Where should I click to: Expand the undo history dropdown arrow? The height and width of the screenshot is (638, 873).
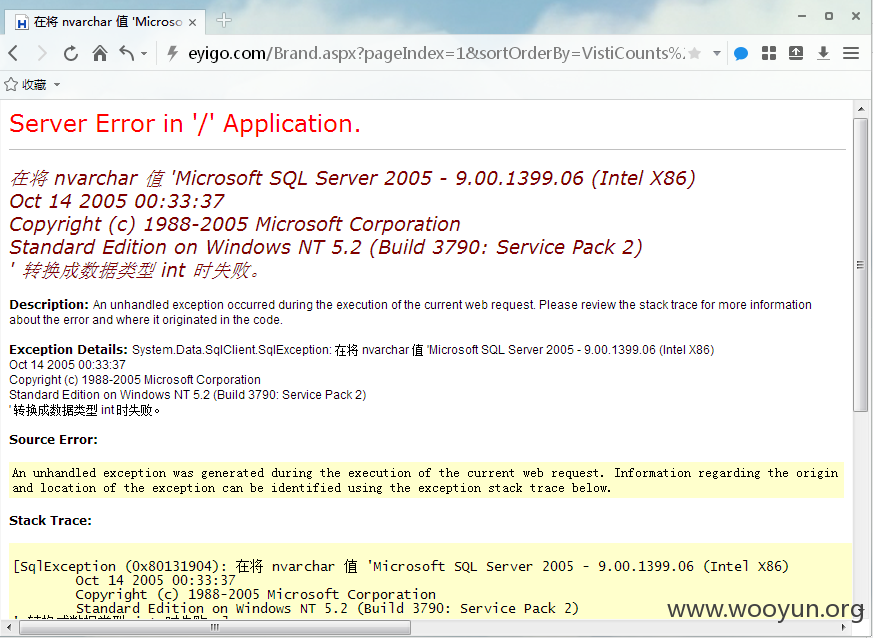click(x=144, y=54)
